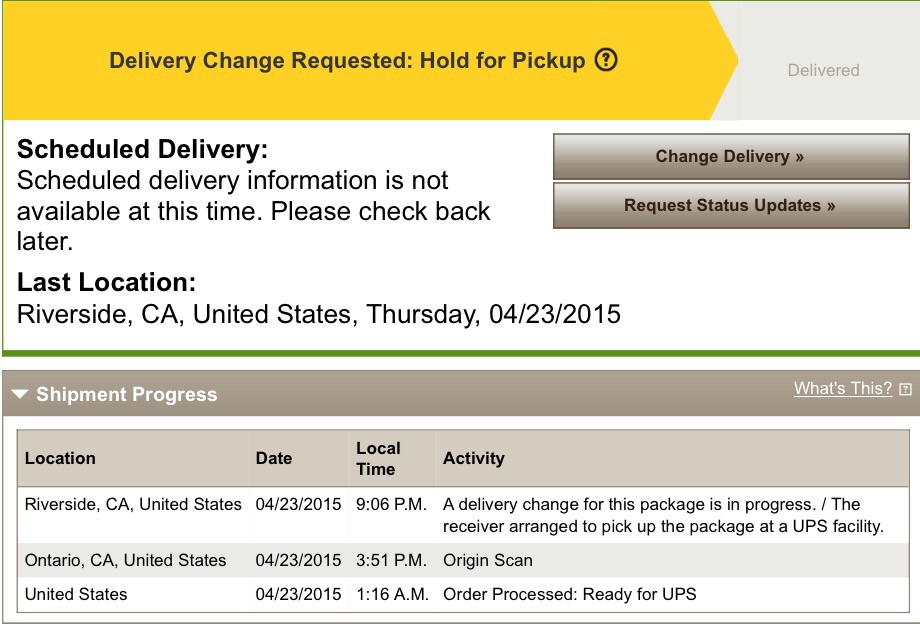Image resolution: width=920 pixels, height=624 pixels.
Task: Click the question mark icon beside What's This
Action: (907, 389)
